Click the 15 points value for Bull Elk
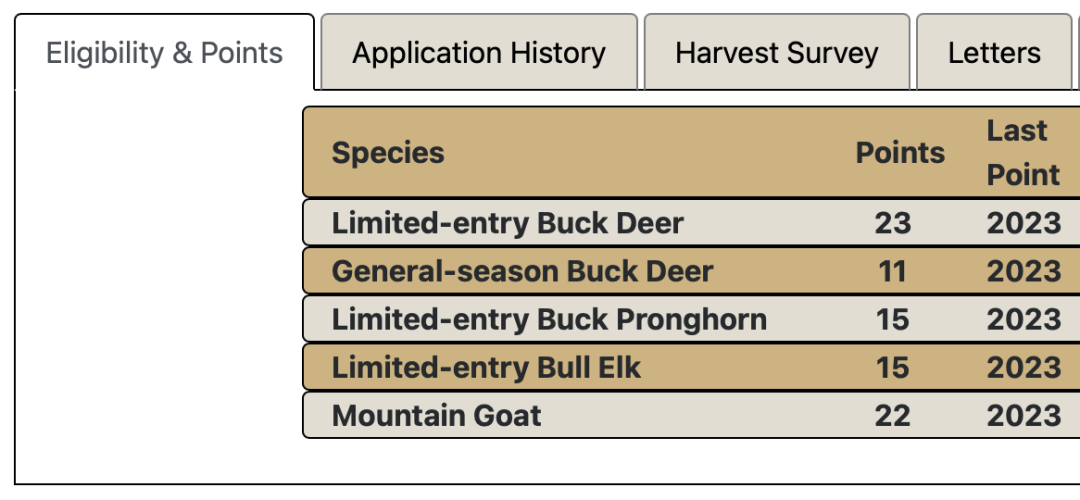Screen dimensions: 1080x500 click(893, 368)
